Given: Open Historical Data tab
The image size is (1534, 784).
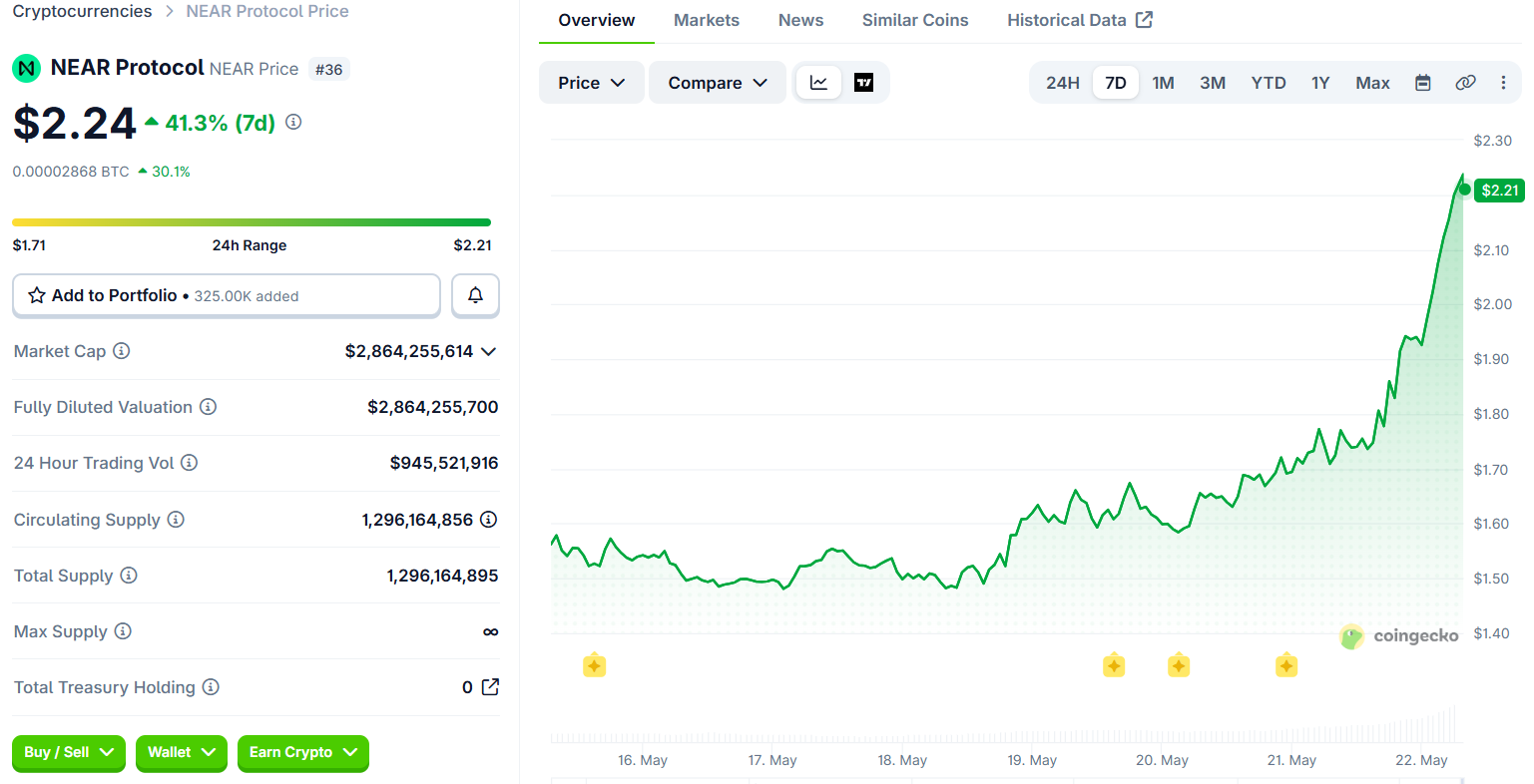Looking at the screenshot, I should pos(1080,21).
